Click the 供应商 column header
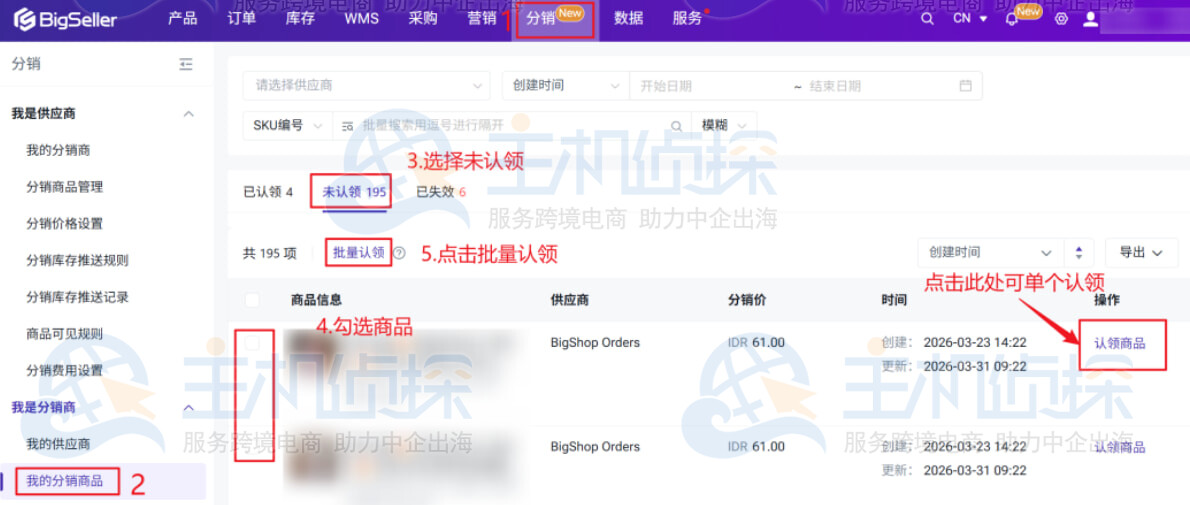 pyautogui.click(x=569, y=300)
